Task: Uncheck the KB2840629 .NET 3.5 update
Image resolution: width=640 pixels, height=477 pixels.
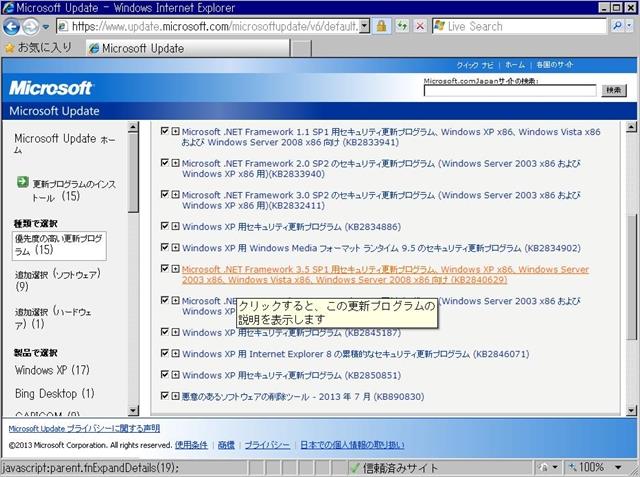Action: click(164, 268)
